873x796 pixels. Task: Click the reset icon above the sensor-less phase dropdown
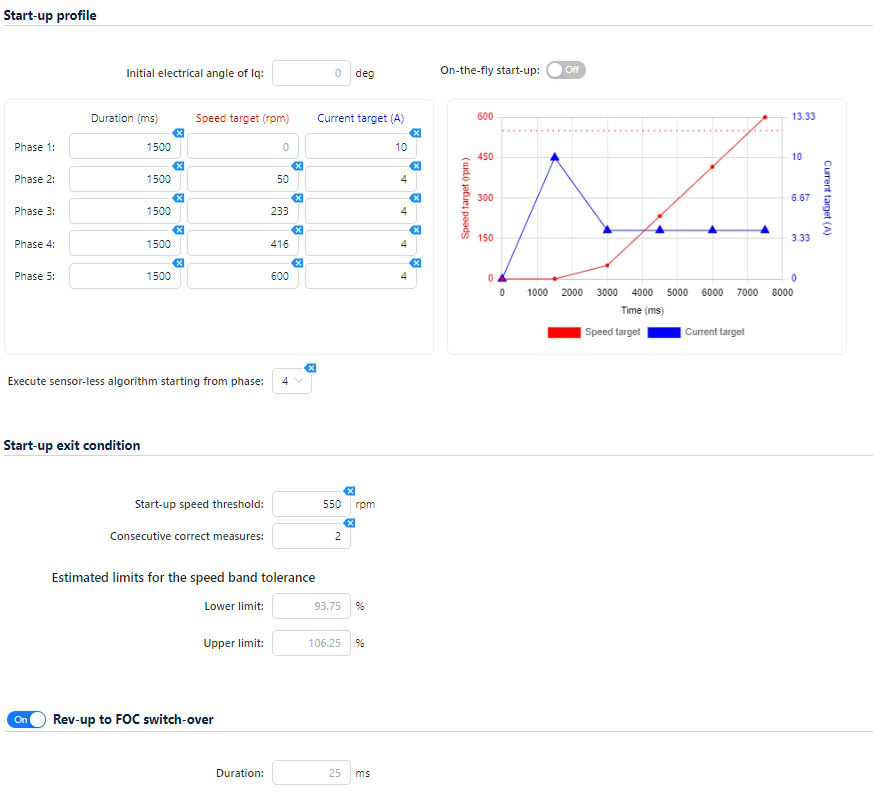click(310, 368)
